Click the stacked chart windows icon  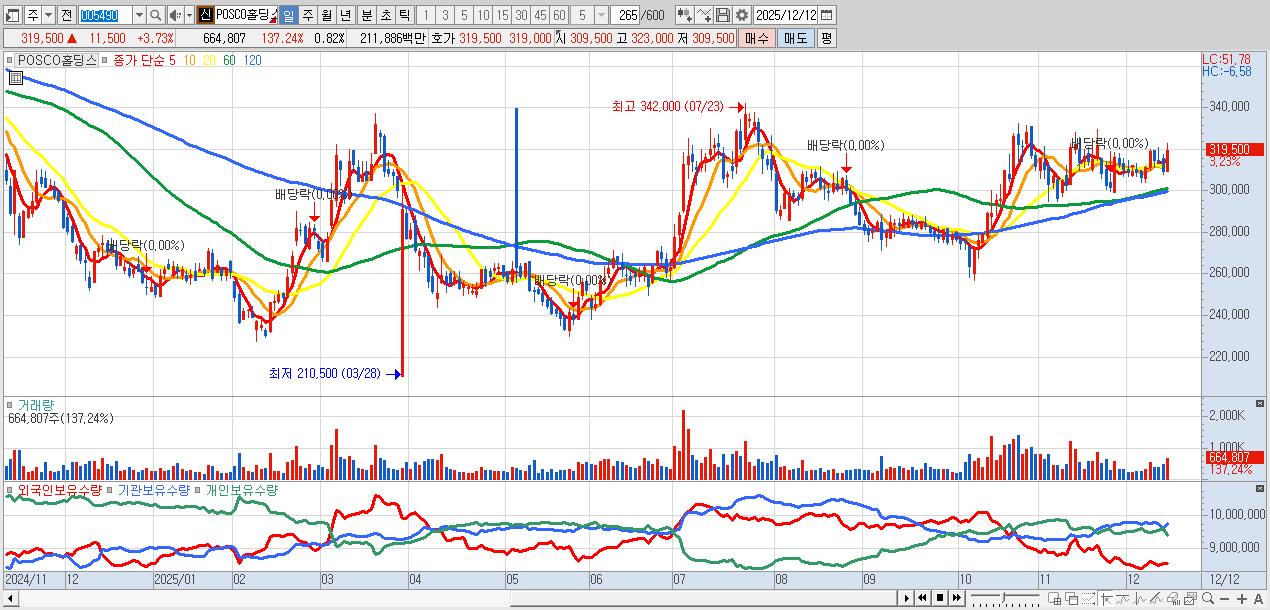tap(1190, 598)
